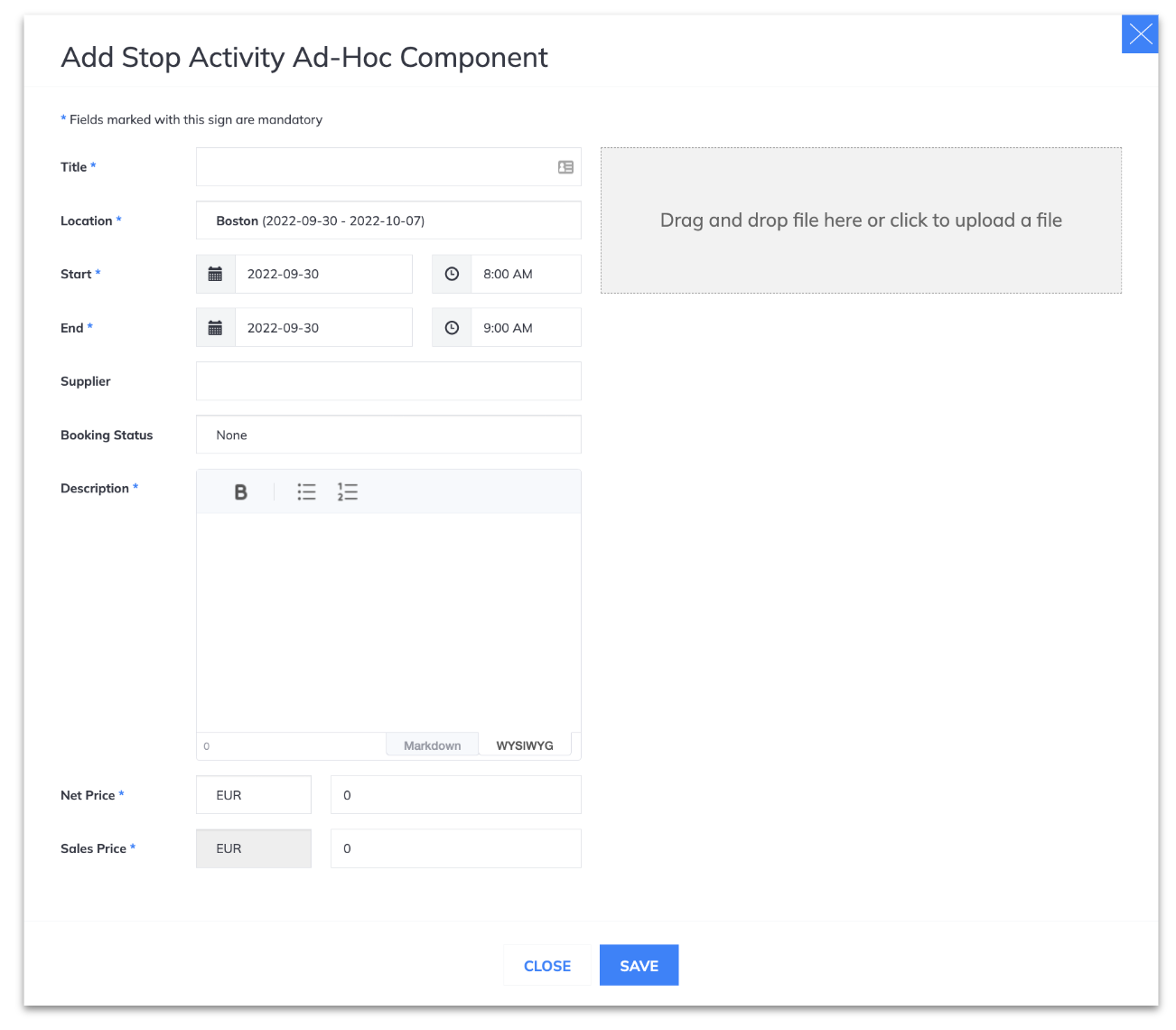Toggle bold formatting in Description editor
The width and height of the screenshot is (1176, 1030).
pyautogui.click(x=240, y=492)
